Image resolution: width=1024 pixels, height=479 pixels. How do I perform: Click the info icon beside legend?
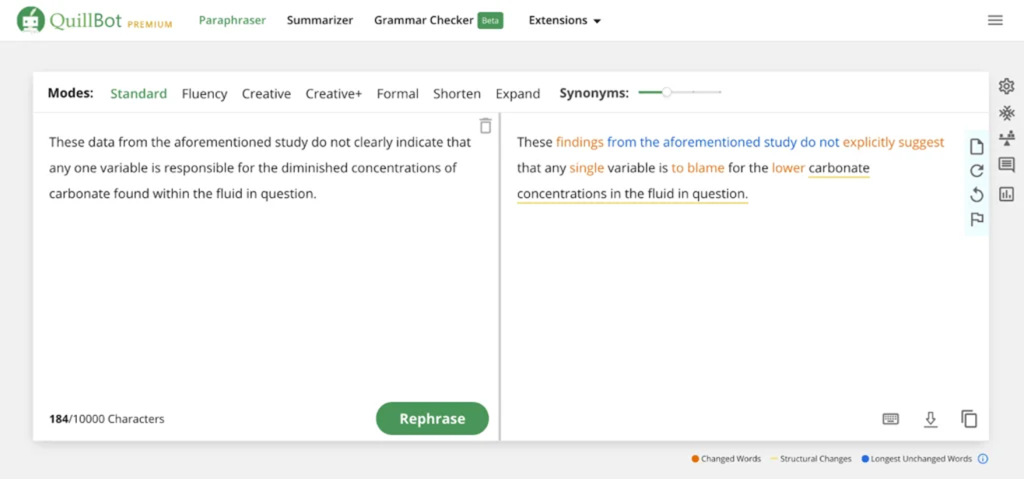coord(982,459)
